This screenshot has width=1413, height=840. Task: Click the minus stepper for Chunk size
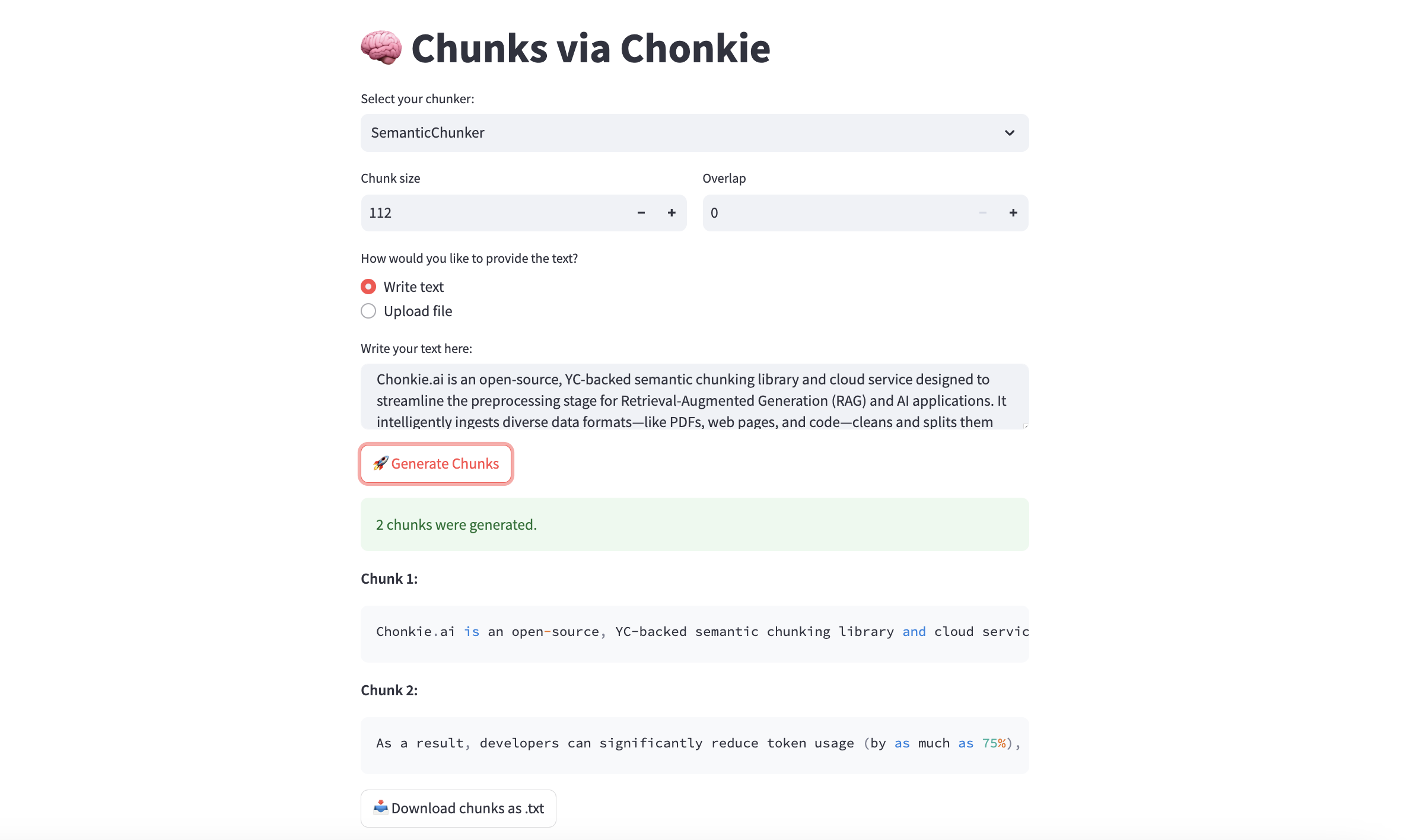coord(641,212)
